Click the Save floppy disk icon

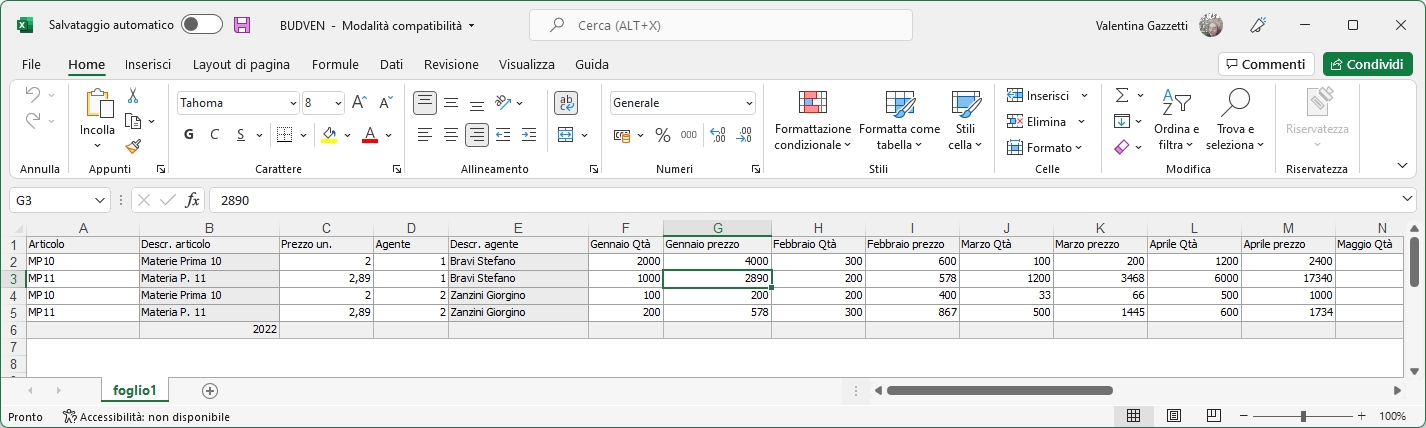242,25
